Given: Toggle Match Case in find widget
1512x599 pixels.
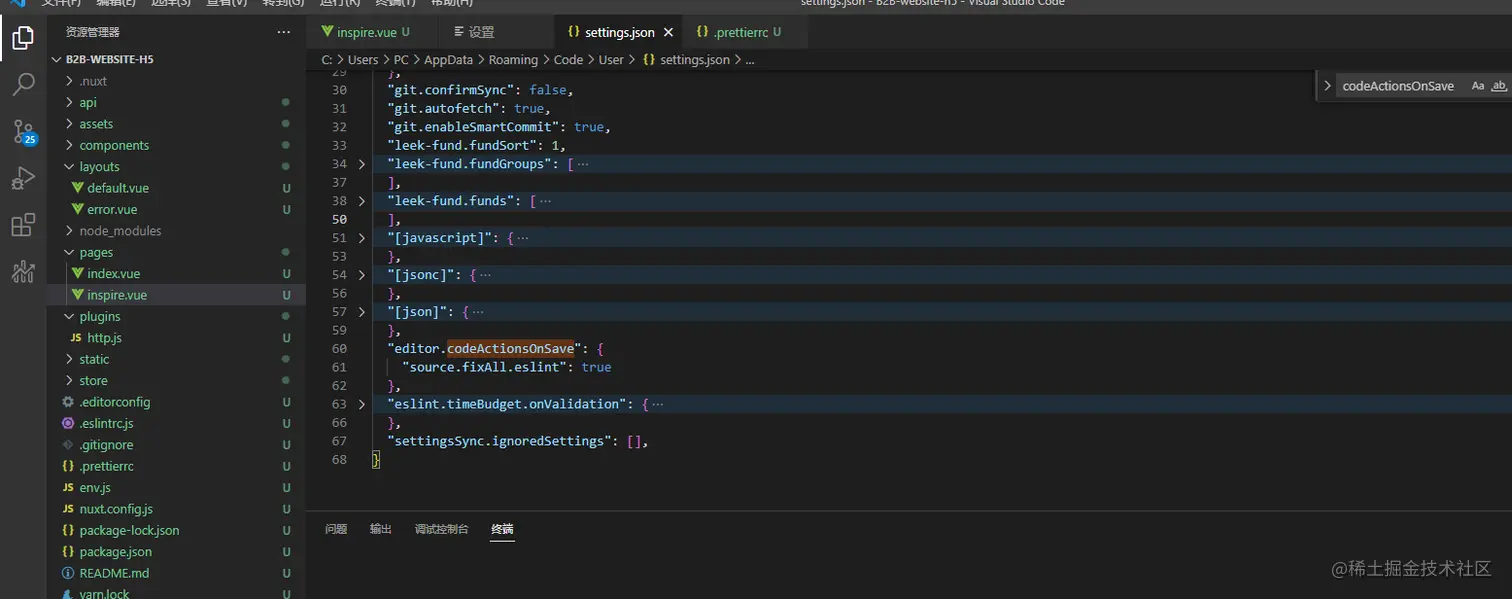Looking at the screenshot, I should (1478, 86).
